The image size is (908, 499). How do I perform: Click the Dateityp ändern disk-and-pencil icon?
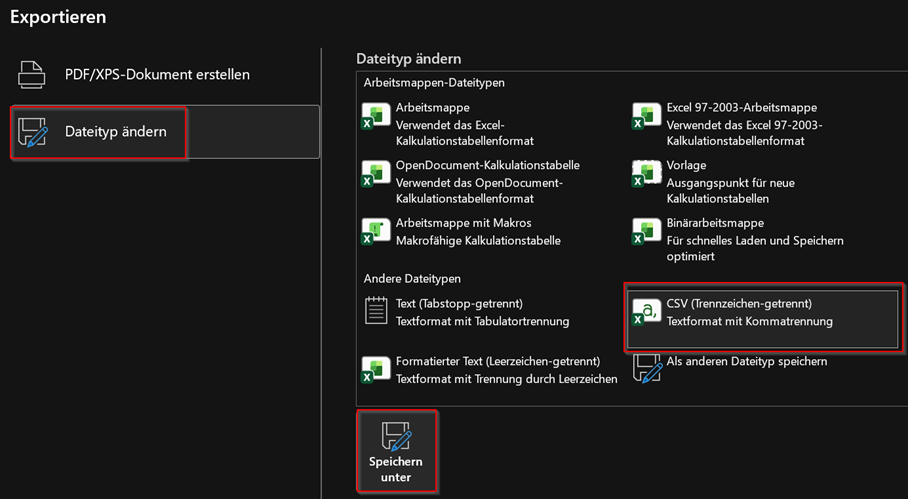33,132
